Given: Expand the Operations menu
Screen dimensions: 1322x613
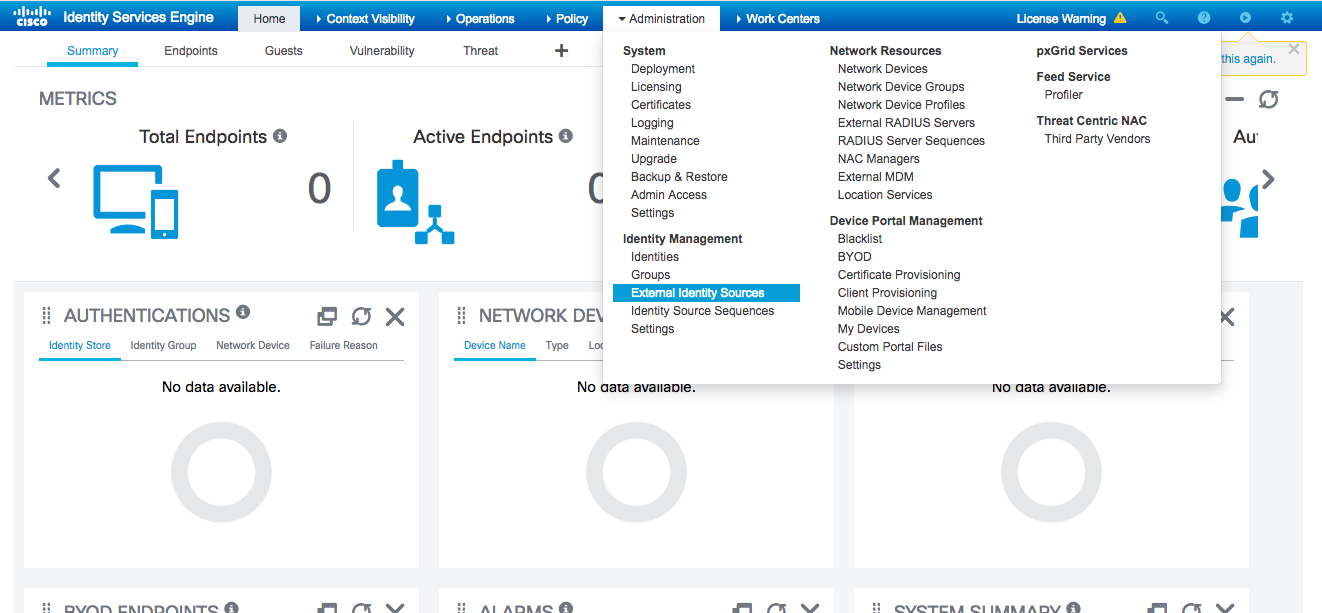Looking at the screenshot, I should point(479,19).
